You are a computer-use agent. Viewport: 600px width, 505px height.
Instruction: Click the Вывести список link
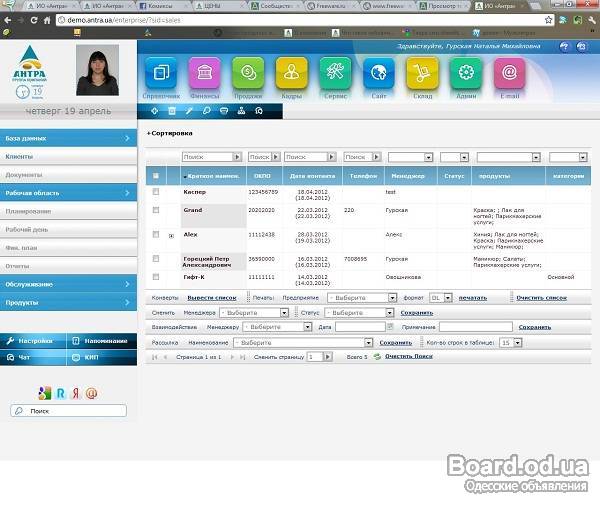[212, 298]
